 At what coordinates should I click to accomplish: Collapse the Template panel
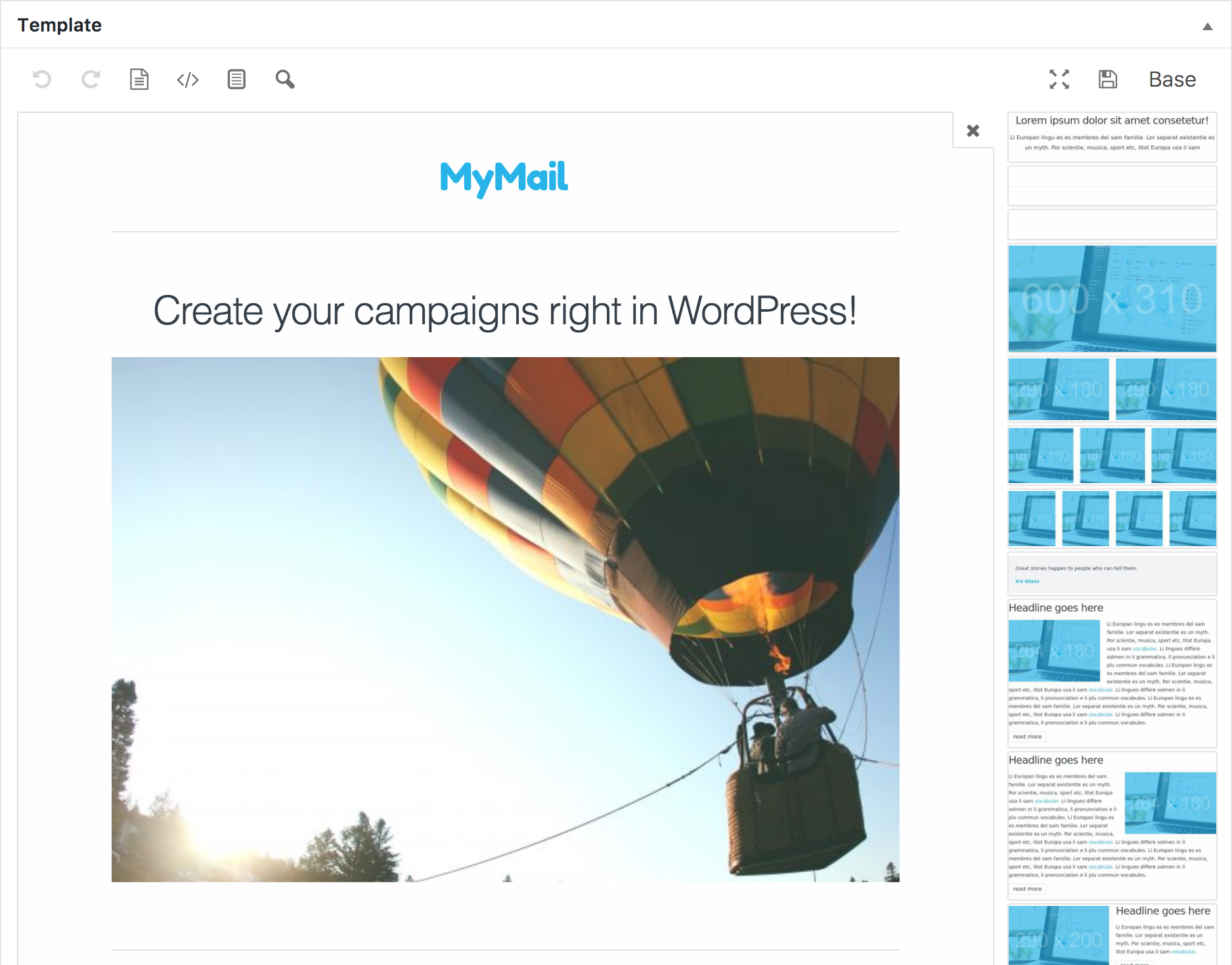(x=1208, y=25)
